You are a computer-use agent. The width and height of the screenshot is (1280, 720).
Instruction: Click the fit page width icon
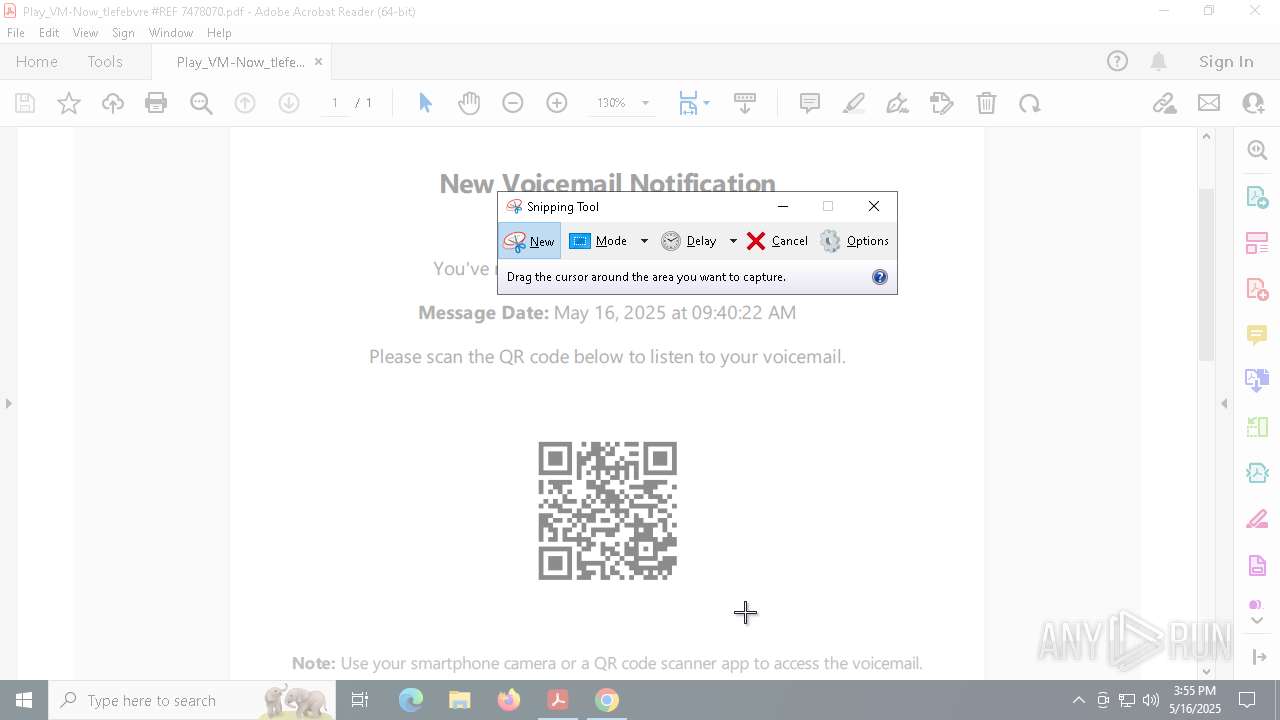coord(688,103)
